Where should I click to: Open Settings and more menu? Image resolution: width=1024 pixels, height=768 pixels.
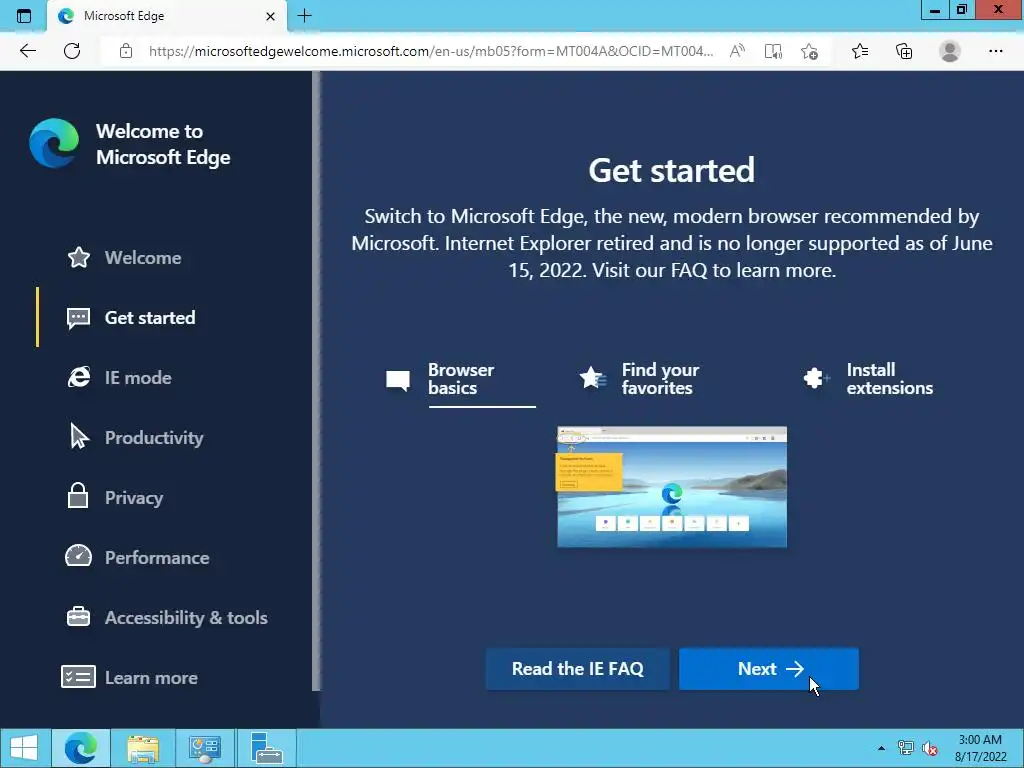pyautogui.click(x=995, y=51)
